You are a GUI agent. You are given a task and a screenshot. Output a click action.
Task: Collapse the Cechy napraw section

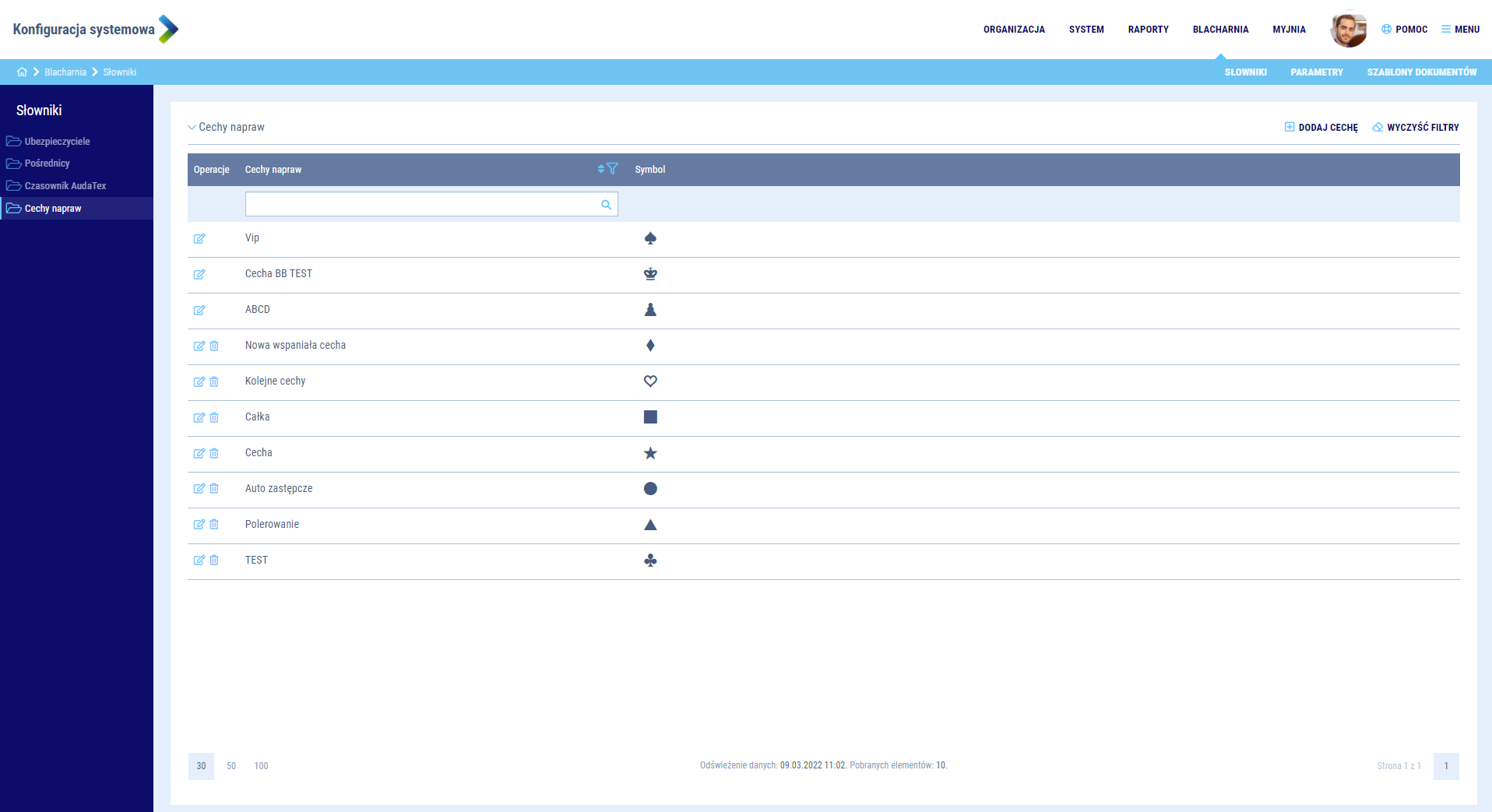[192, 128]
